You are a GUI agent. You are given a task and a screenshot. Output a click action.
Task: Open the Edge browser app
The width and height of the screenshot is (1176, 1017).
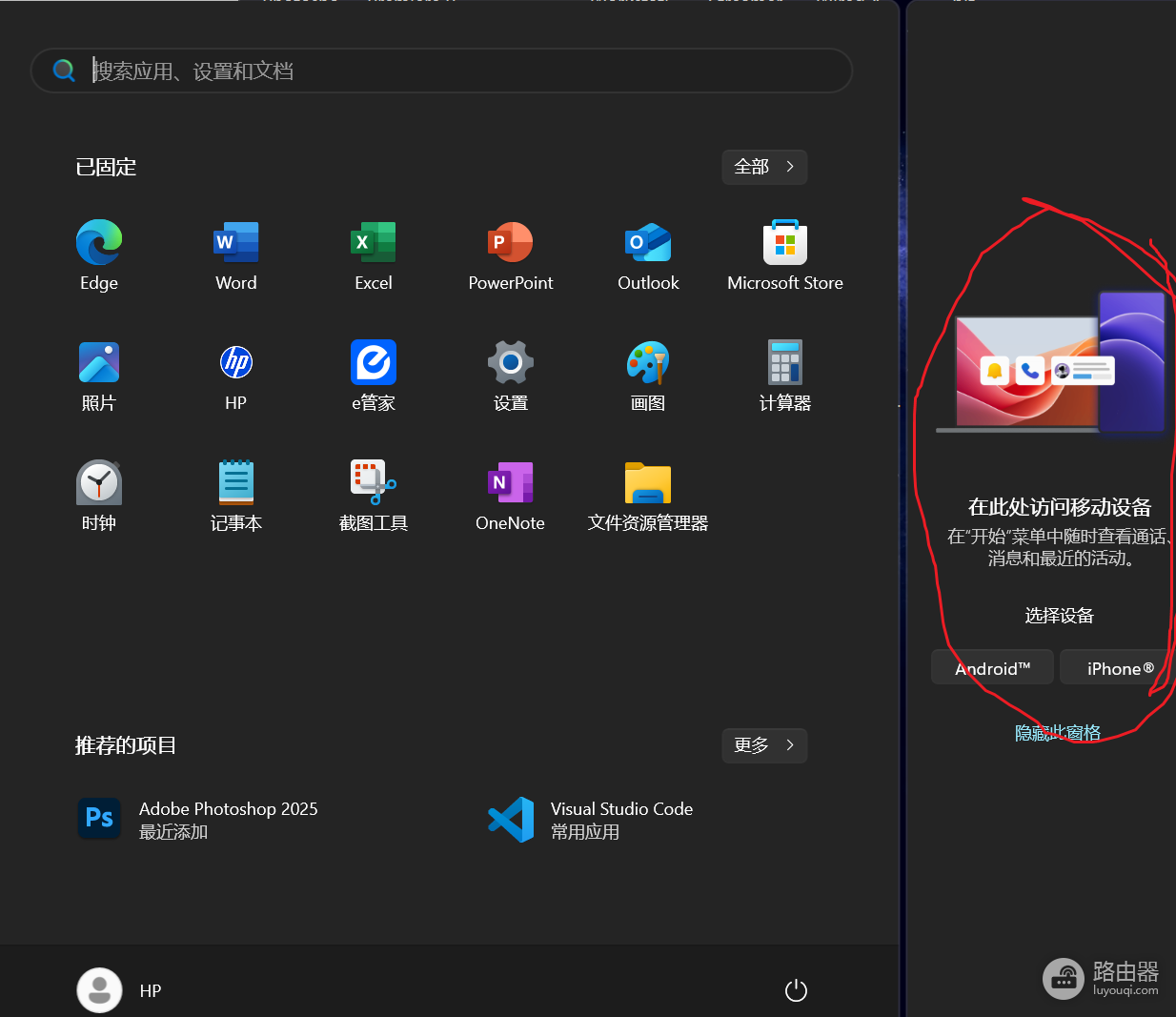[x=99, y=242]
